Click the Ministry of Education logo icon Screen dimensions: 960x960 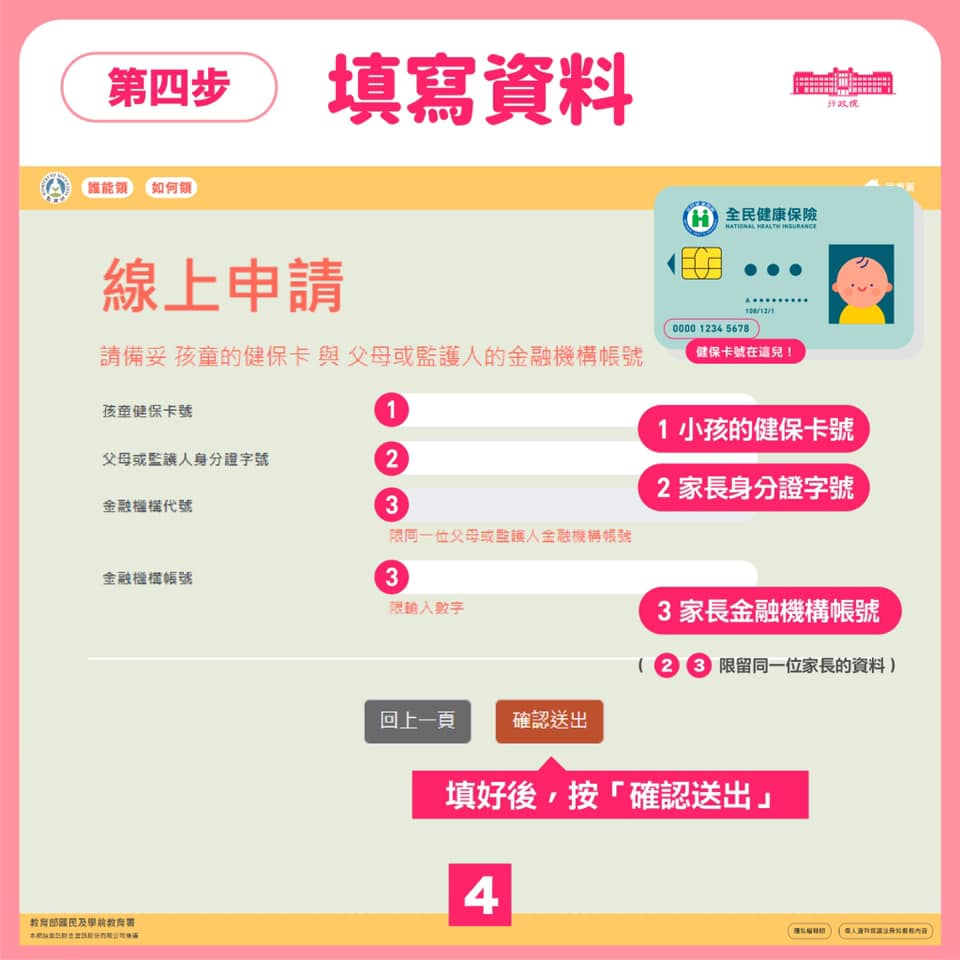(56, 187)
